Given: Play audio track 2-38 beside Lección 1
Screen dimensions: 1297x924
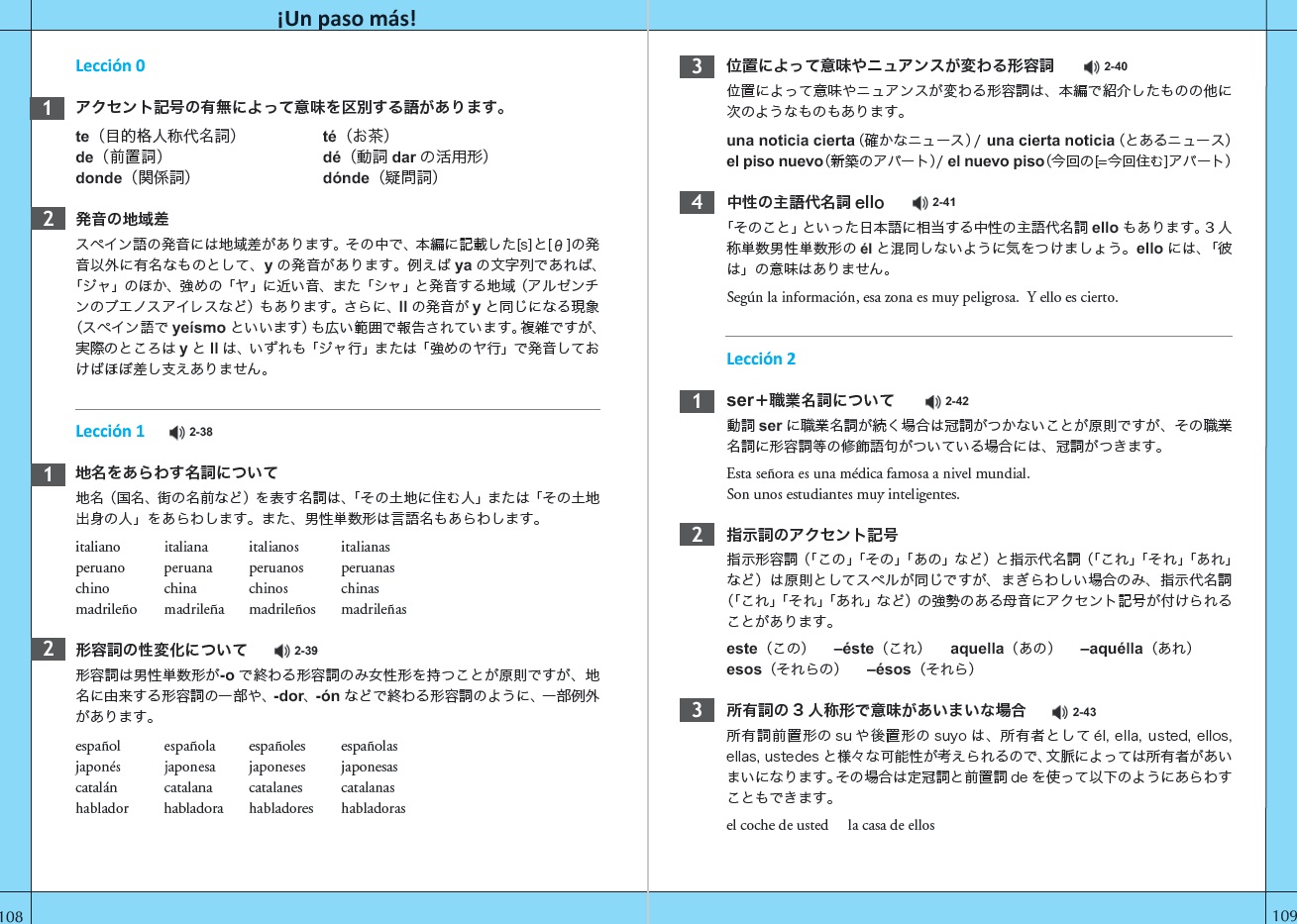Looking at the screenshot, I should [x=177, y=432].
